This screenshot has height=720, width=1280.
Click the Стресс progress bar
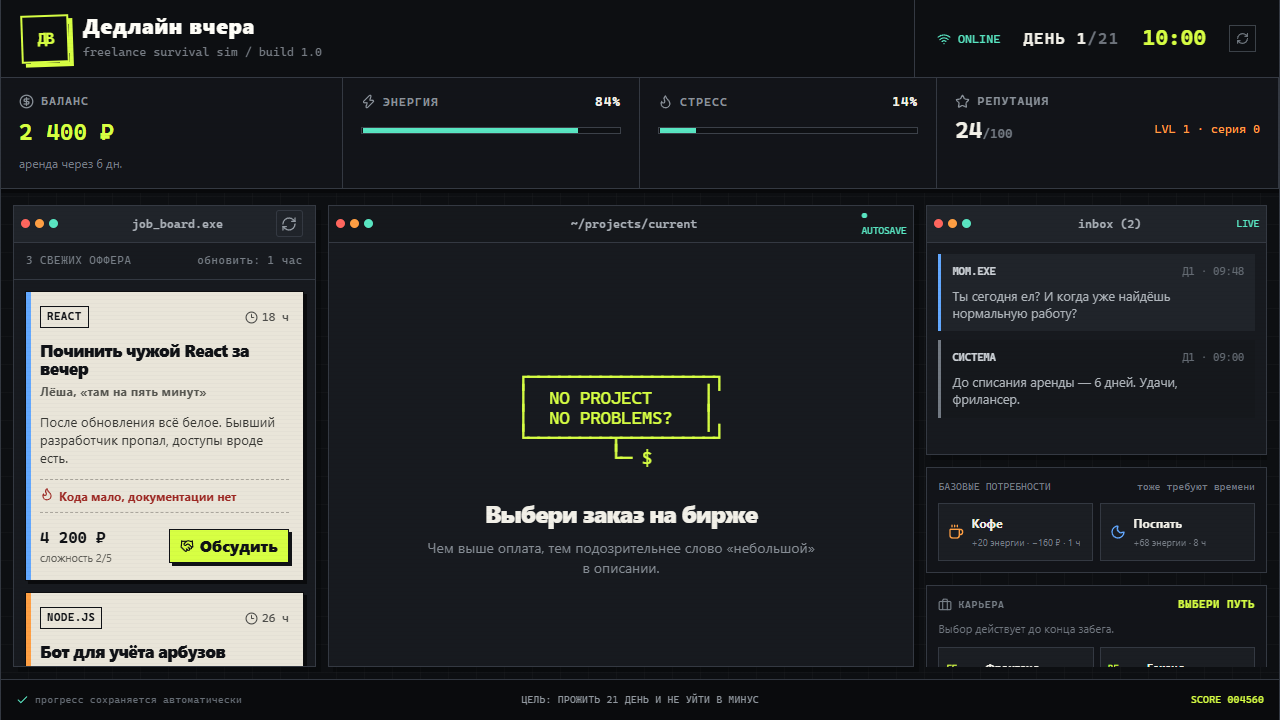[x=788, y=130]
